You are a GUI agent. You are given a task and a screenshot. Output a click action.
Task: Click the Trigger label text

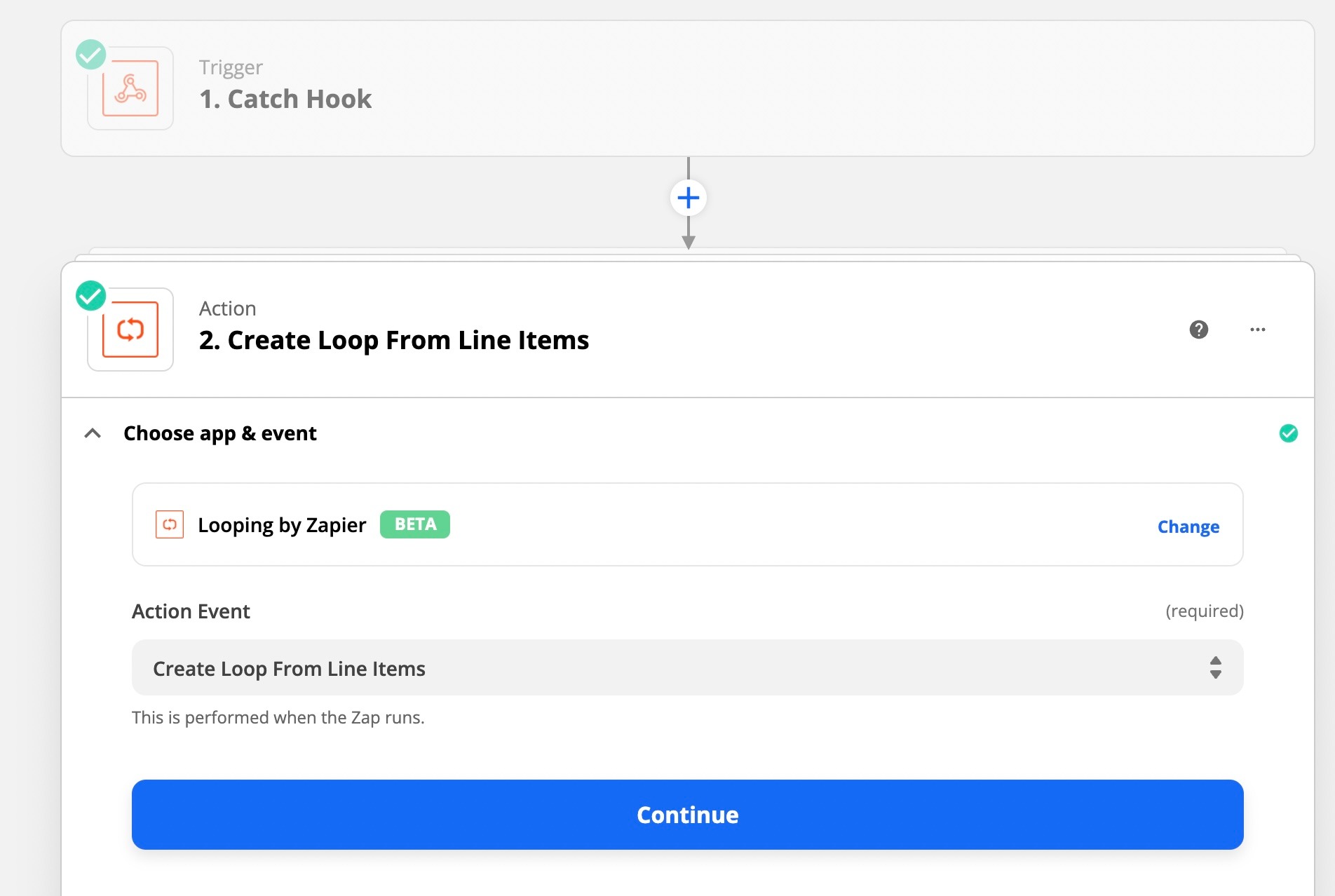coord(231,67)
